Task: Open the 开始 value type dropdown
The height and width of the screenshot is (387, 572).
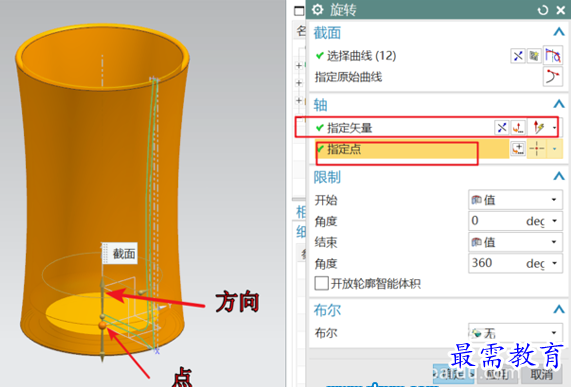Action: click(x=515, y=200)
